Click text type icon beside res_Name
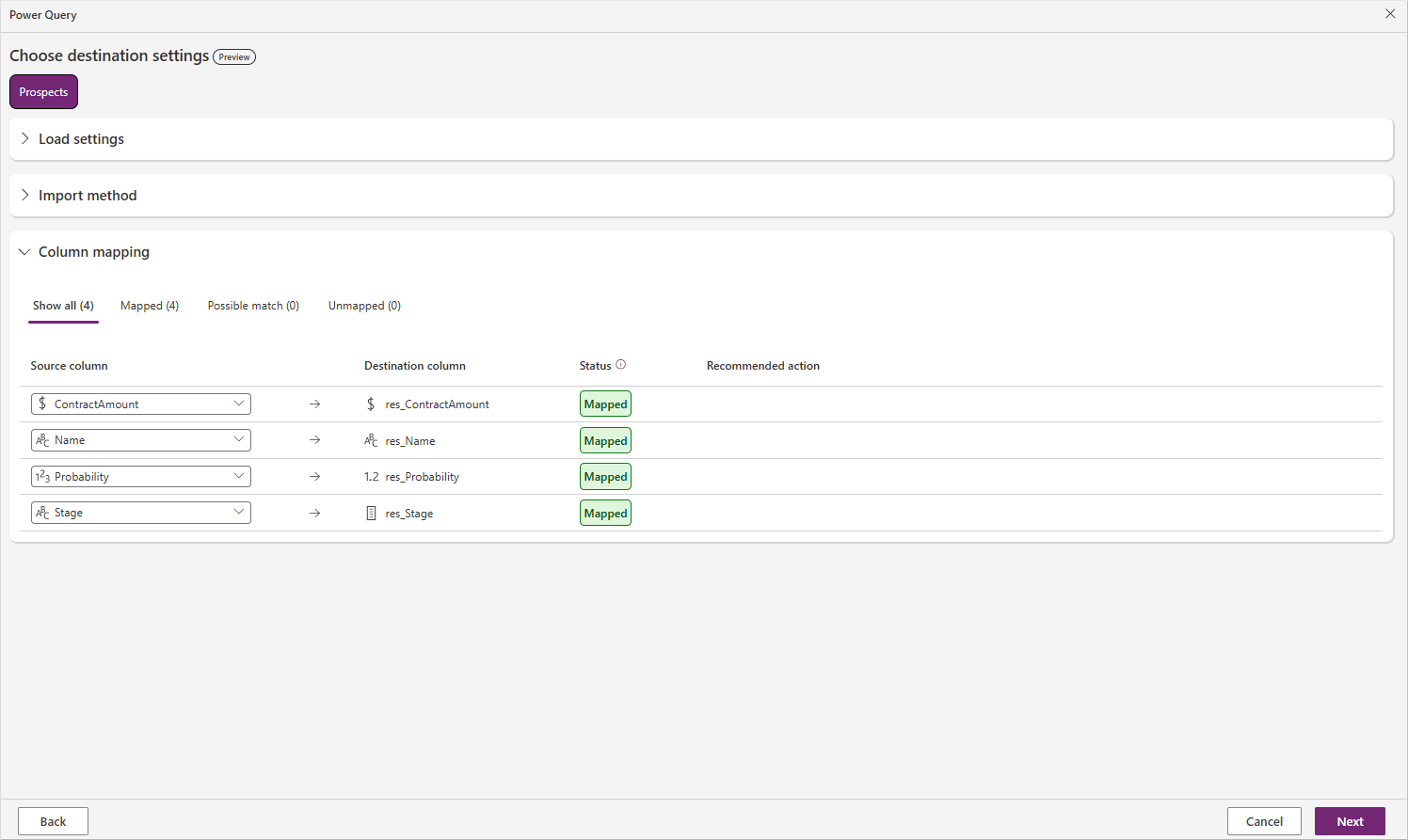This screenshot has height=840, width=1408. (x=371, y=440)
